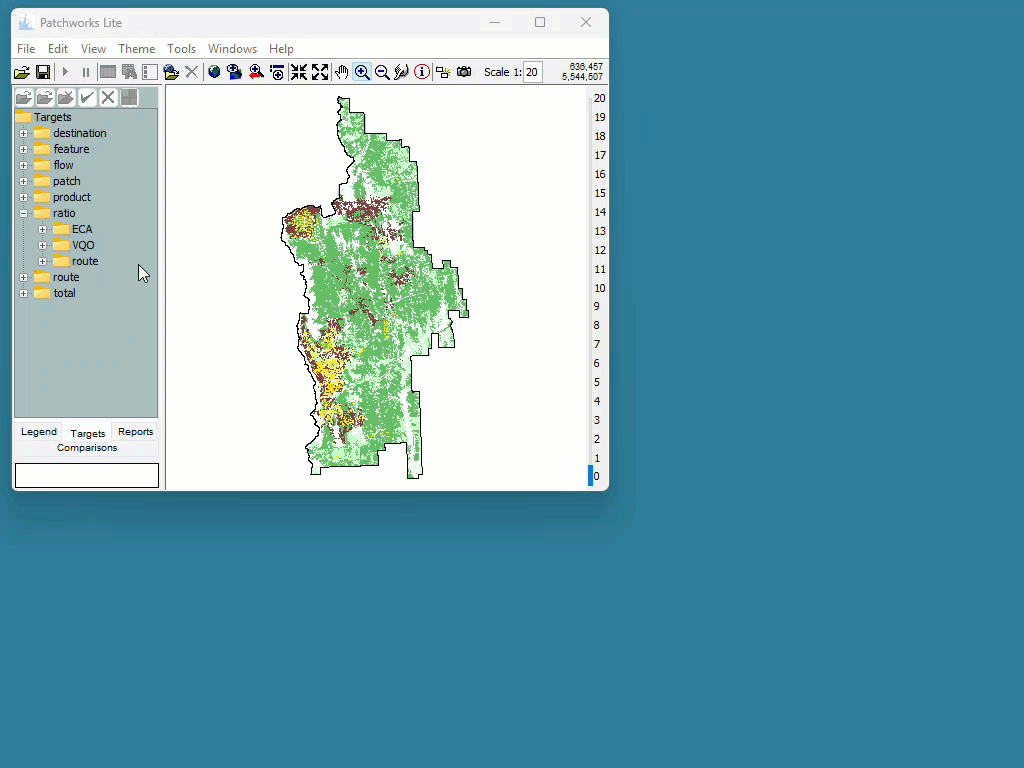Screen dimensions: 1024x768
Task: Select the VQO tree item label
Action: [83, 245]
